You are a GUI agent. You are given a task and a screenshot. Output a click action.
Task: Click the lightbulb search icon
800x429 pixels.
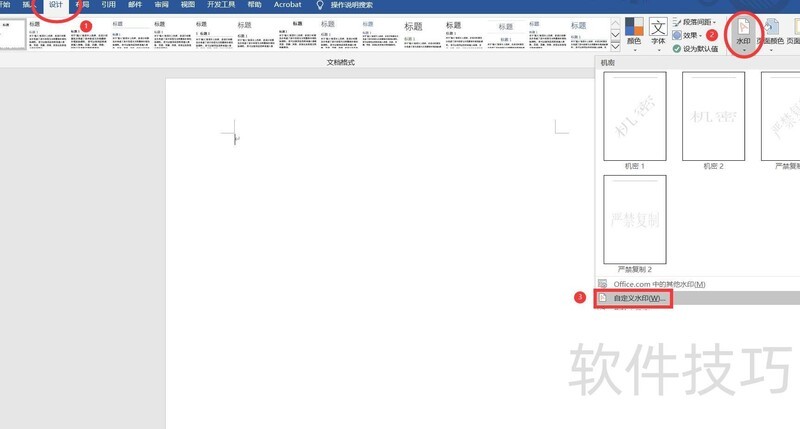320,5
